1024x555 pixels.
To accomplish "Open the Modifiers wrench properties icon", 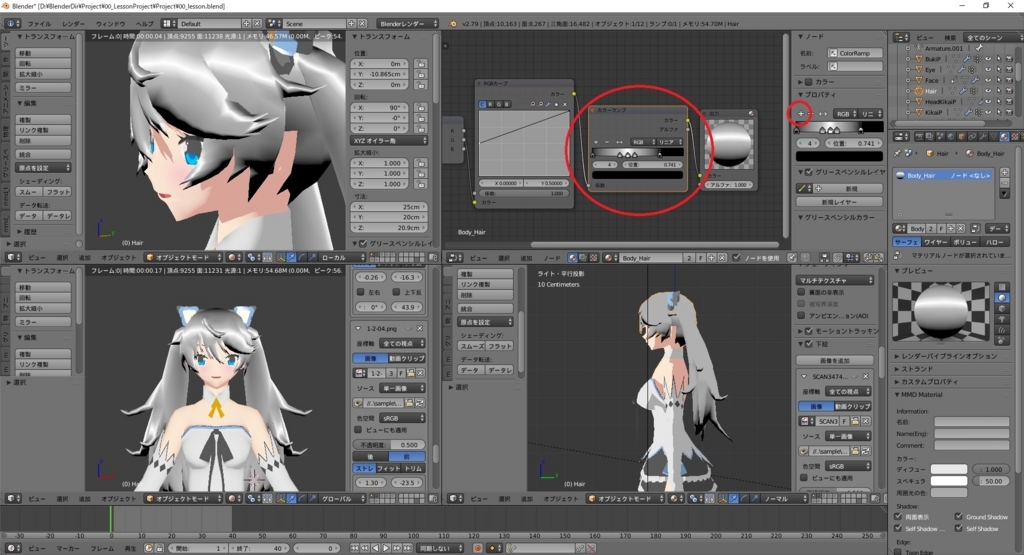I will (983, 136).
